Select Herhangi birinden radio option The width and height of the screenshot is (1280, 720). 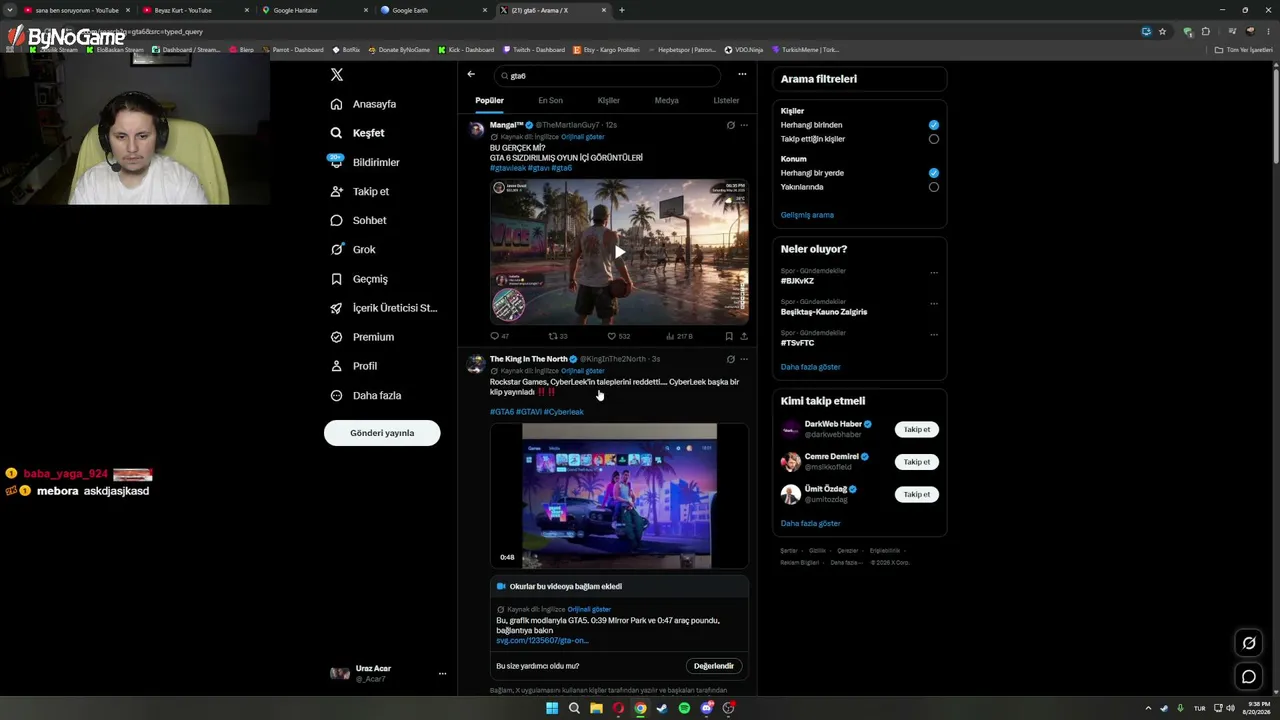933,125
